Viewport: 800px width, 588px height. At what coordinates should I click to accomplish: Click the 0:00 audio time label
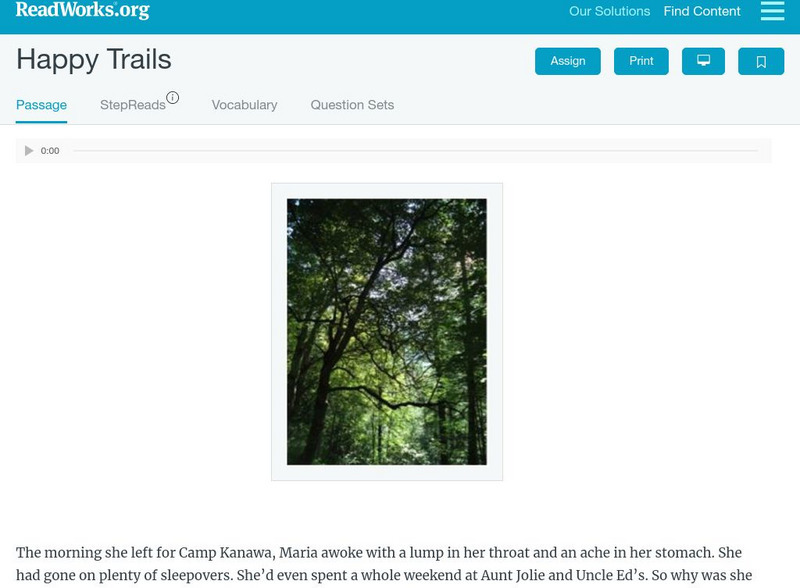(50, 151)
